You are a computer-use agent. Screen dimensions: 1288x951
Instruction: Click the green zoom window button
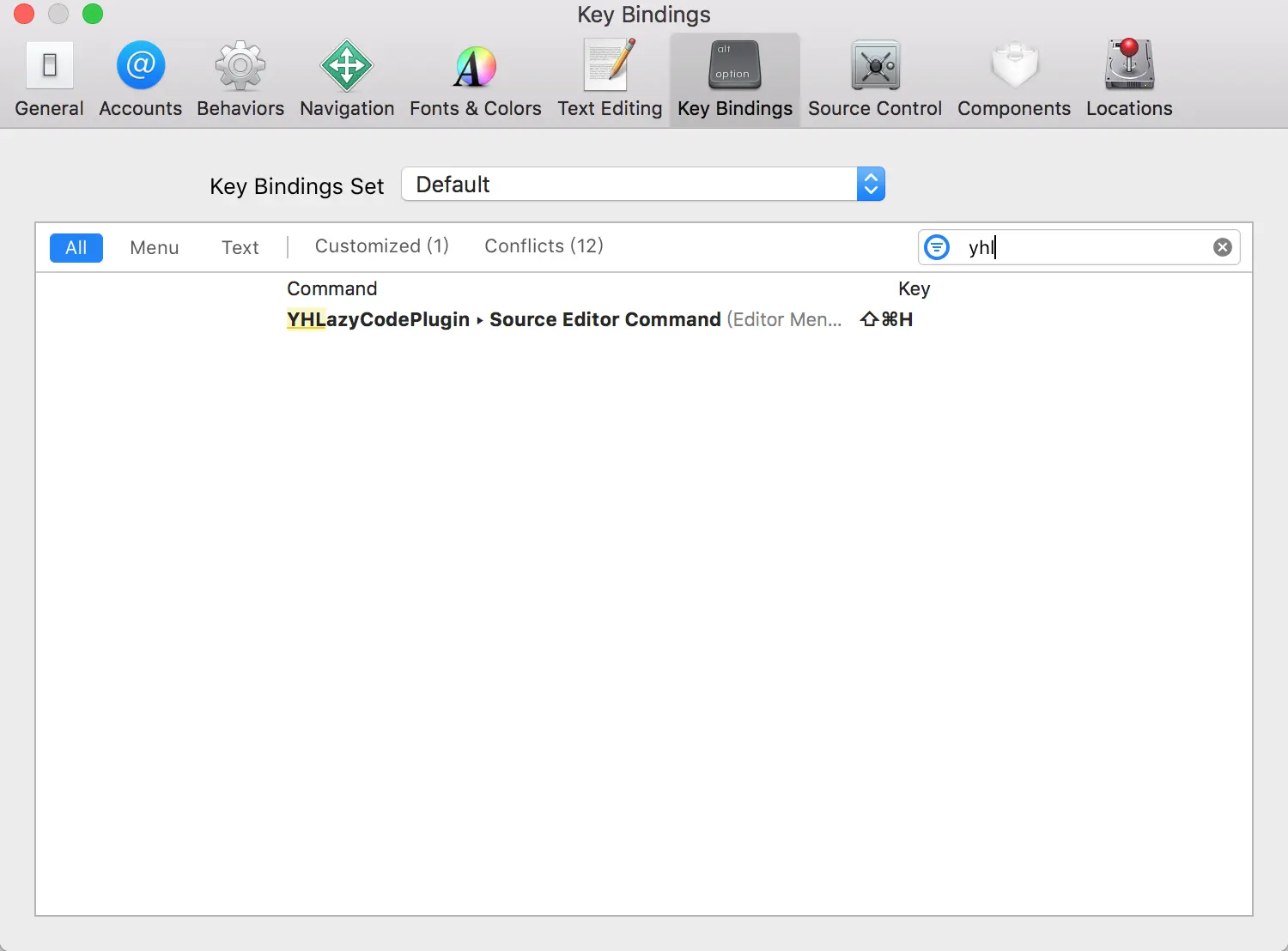[93, 14]
